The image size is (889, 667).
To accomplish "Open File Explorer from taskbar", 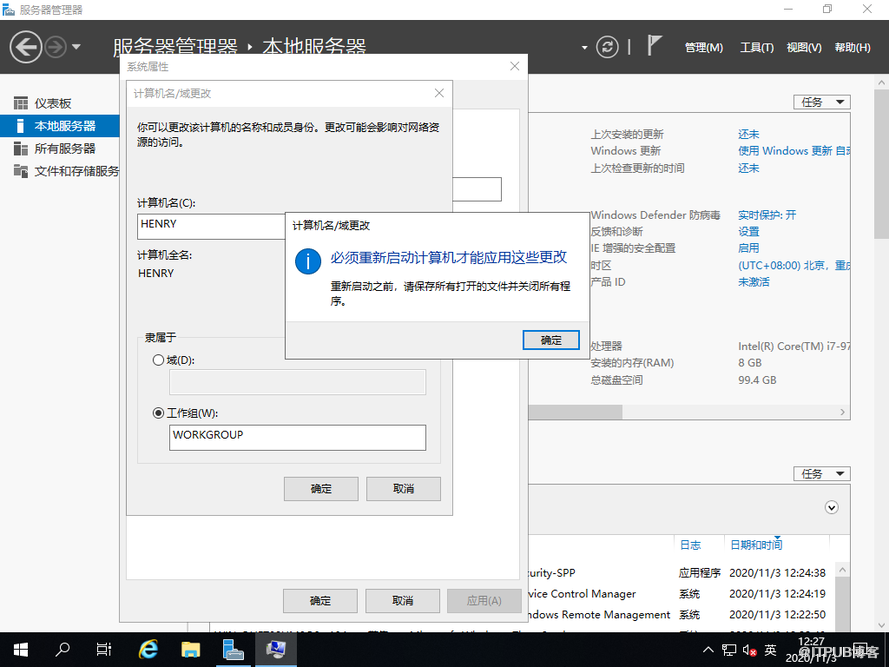I will pos(190,649).
